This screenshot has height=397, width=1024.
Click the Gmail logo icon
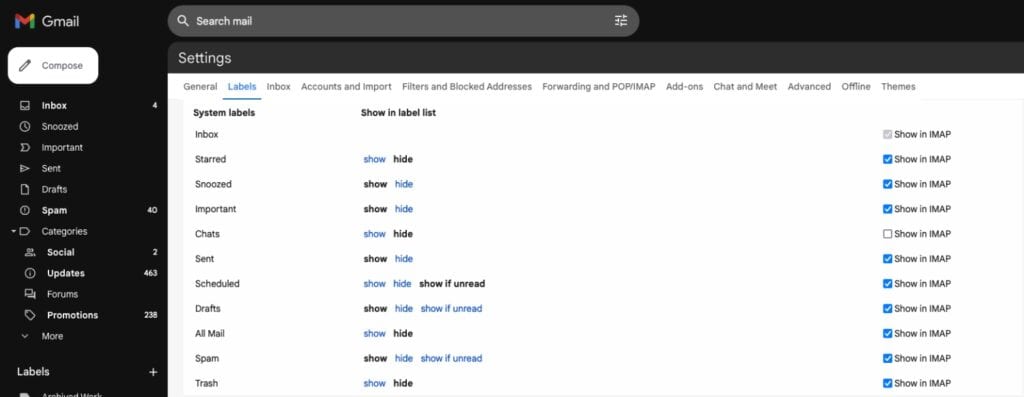[25, 21]
